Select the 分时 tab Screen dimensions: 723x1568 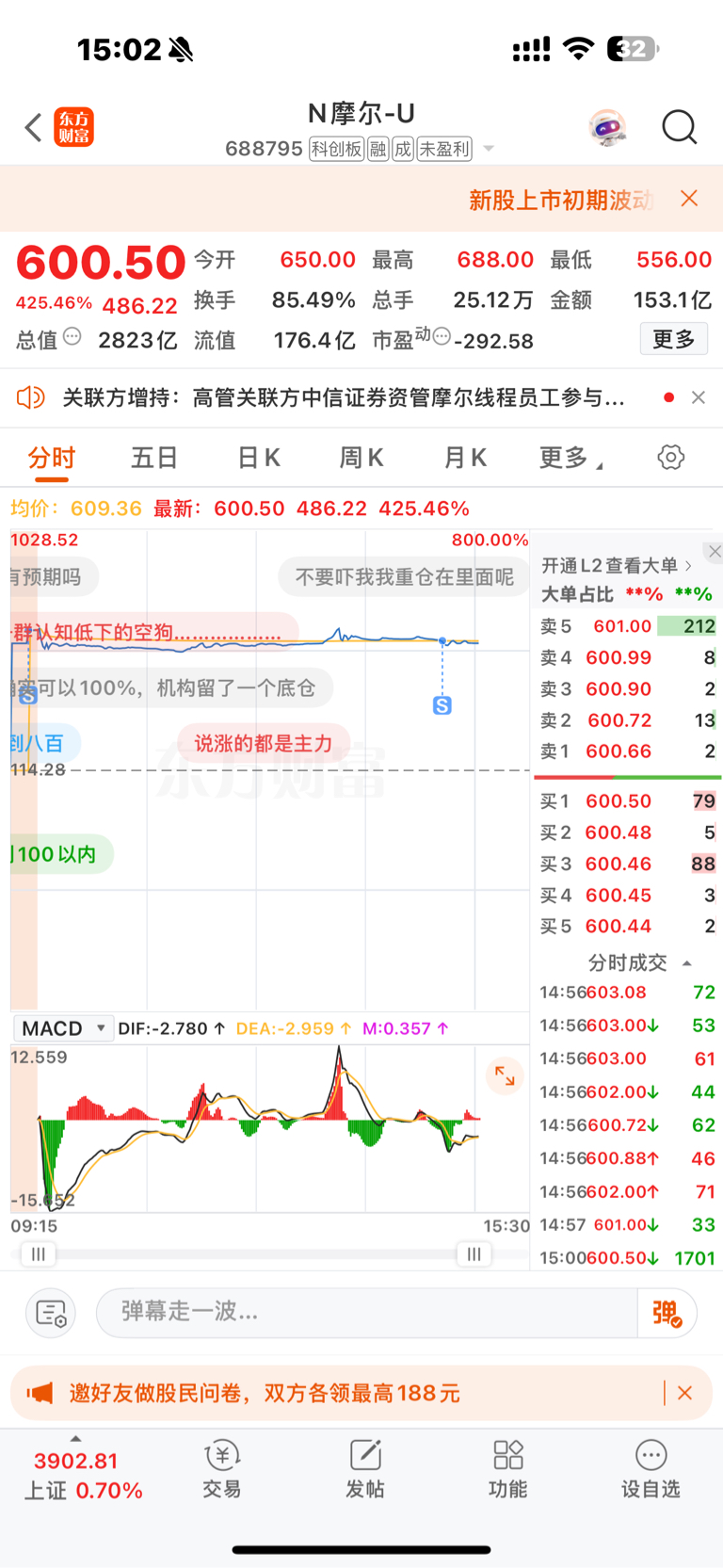(x=51, y=458)
